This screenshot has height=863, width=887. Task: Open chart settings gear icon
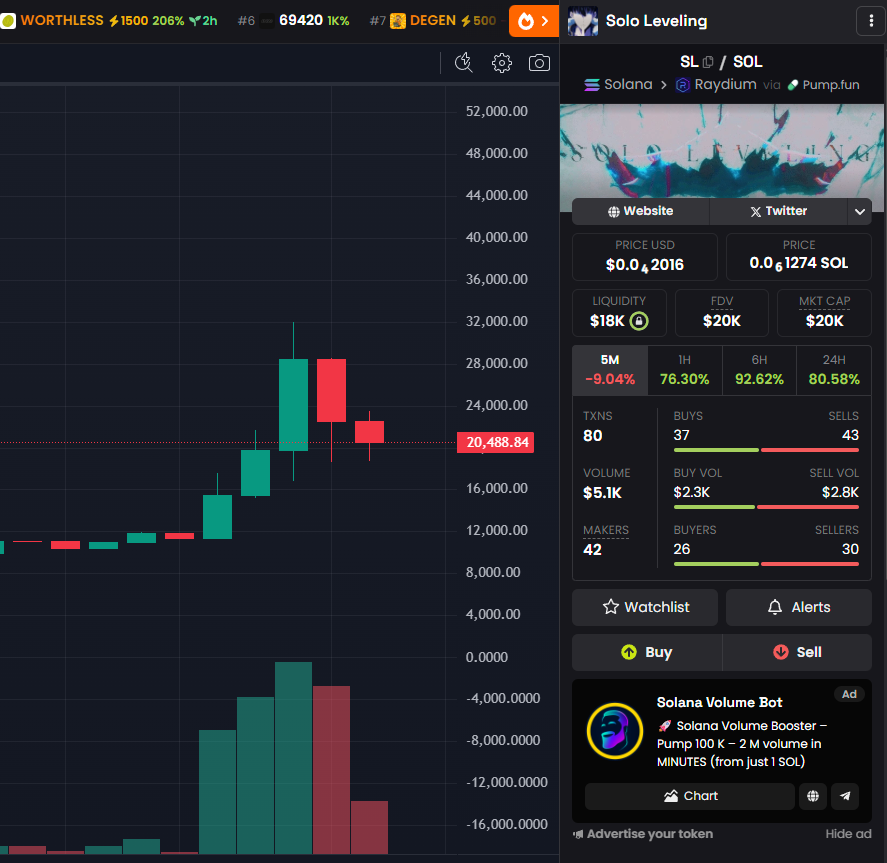[x=502, y=63]
